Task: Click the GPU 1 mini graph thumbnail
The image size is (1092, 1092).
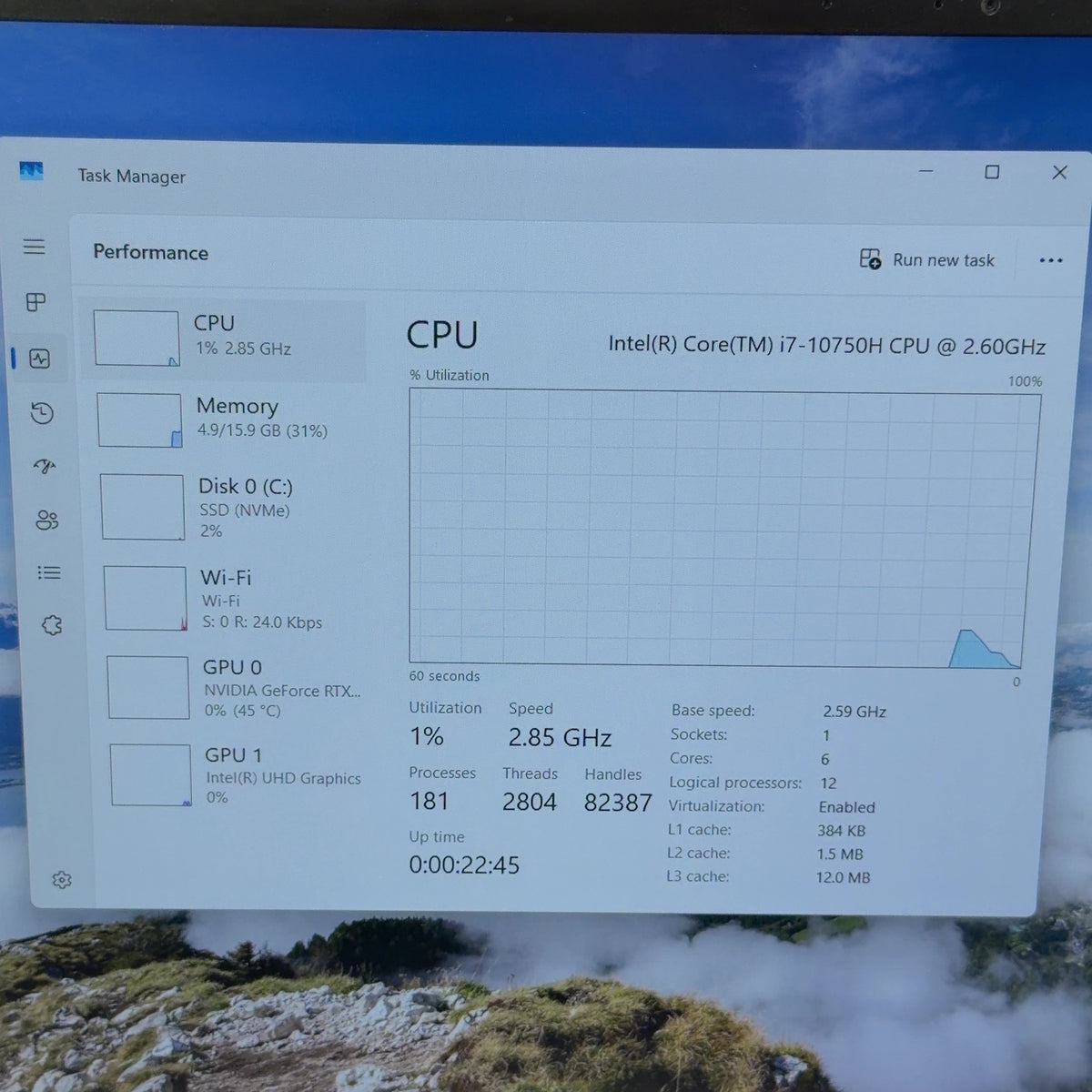Action: click(151, 774)
